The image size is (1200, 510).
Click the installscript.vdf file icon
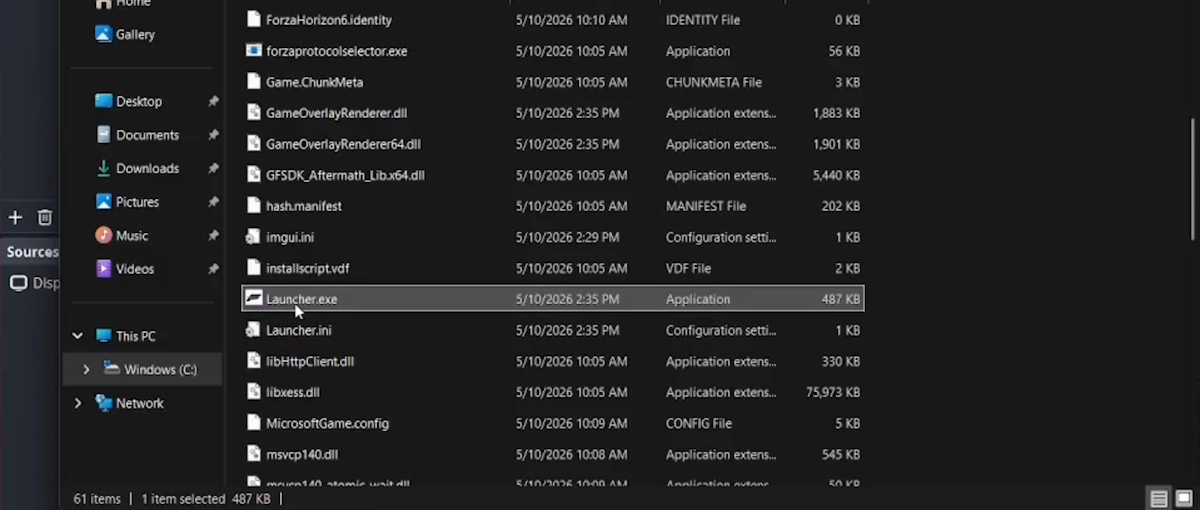click(254, 268)
